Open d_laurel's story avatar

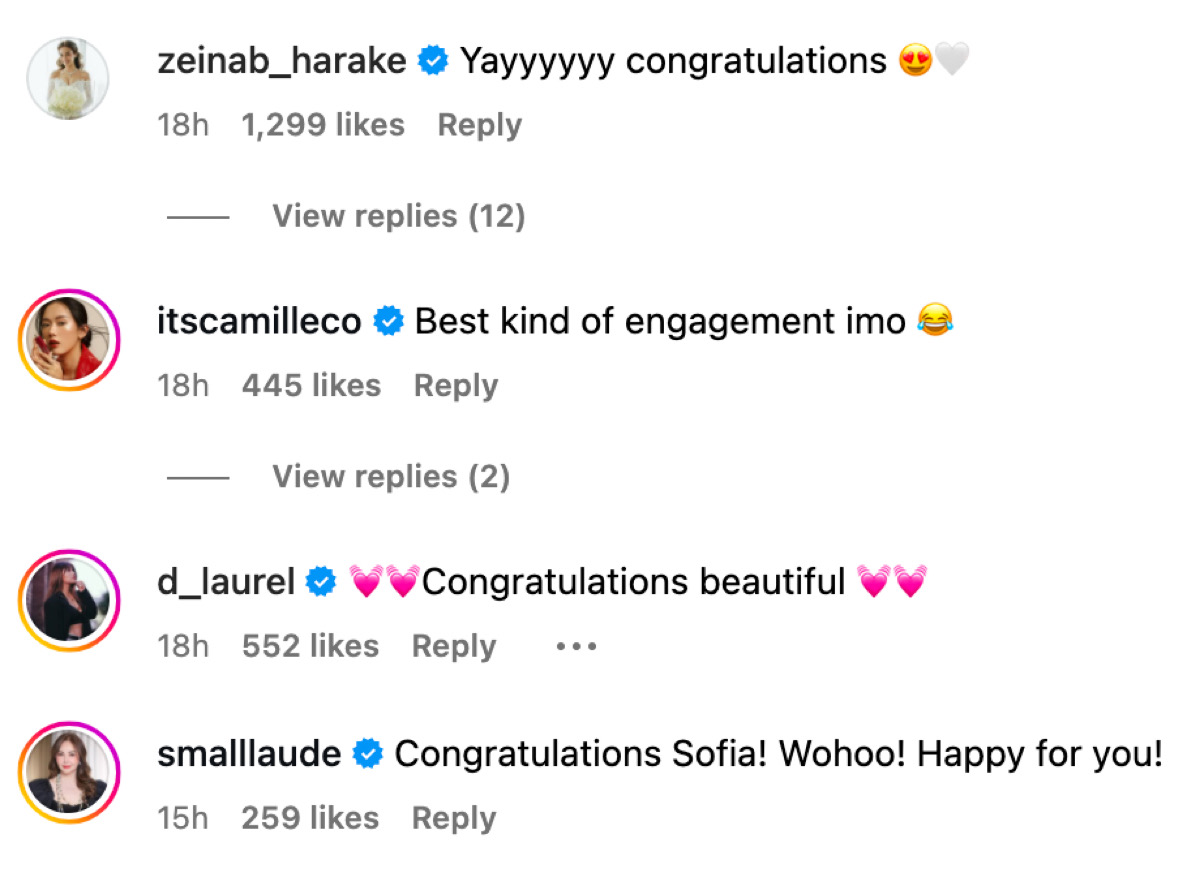(x=68, y=600)
